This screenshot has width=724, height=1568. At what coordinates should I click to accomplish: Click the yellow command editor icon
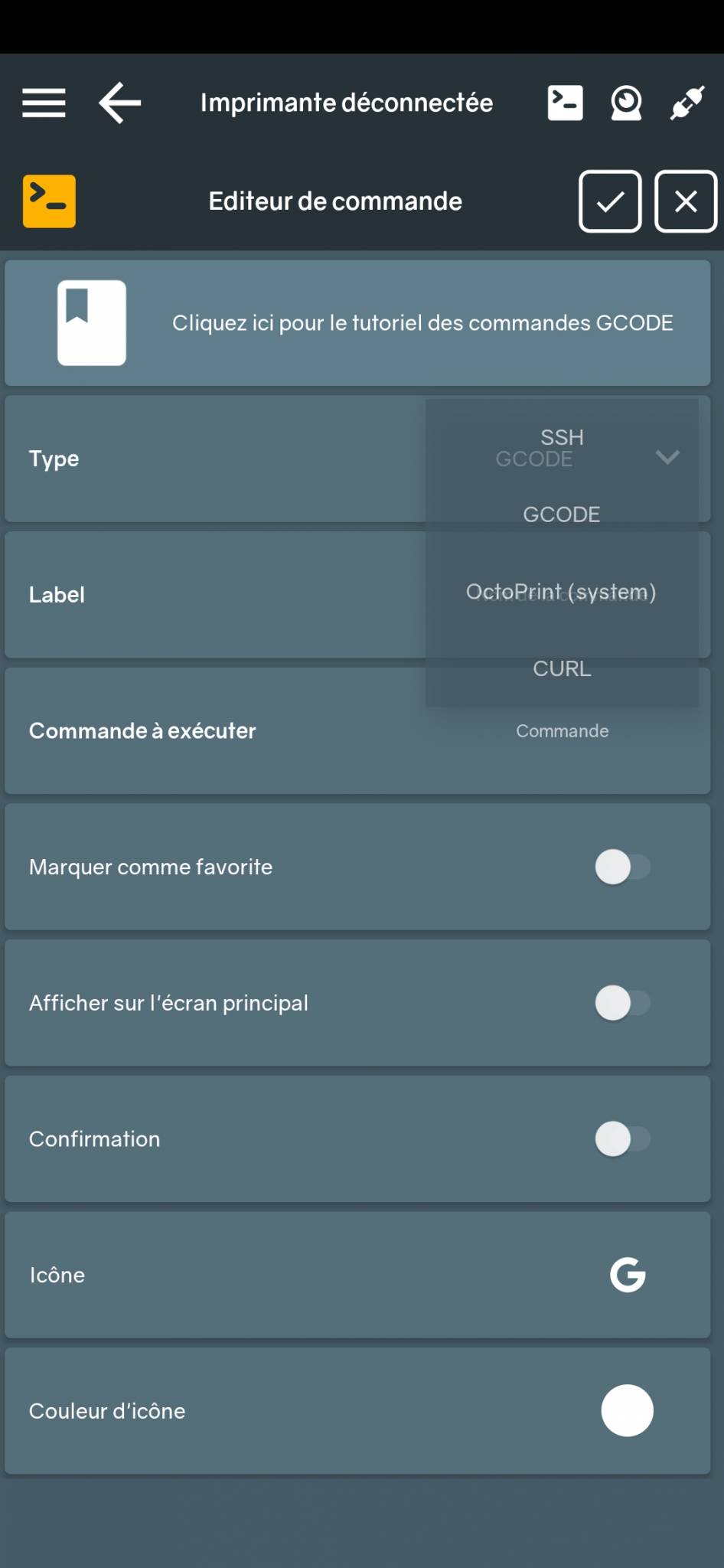(49, 201)
